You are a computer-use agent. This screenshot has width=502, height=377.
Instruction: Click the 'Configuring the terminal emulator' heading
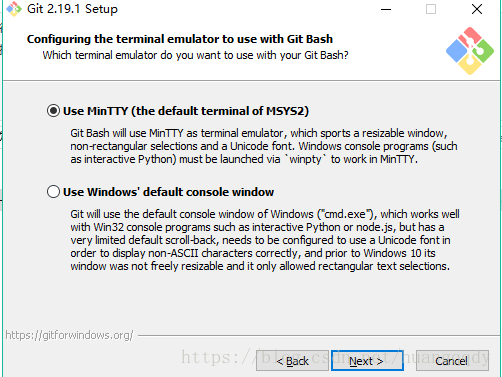(180, 39)
